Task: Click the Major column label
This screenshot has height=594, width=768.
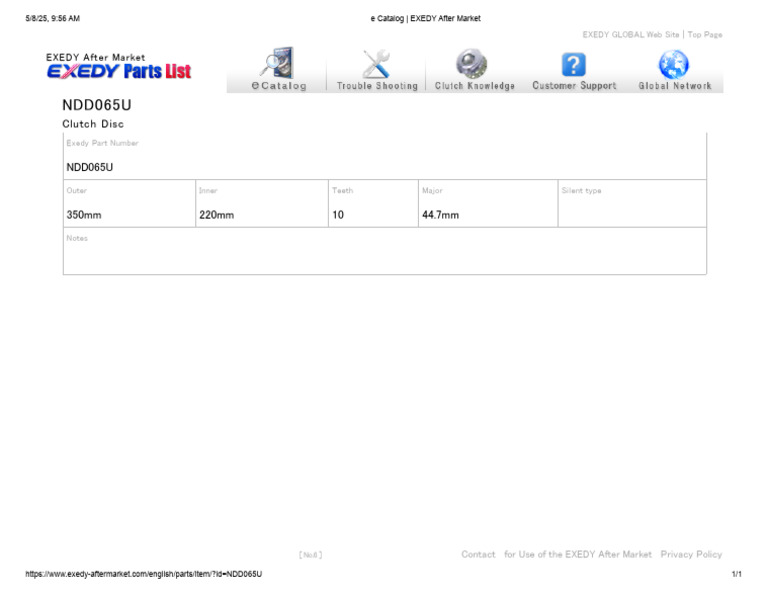Action: (432, 190)
